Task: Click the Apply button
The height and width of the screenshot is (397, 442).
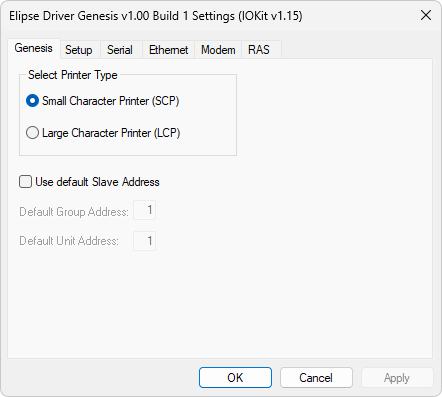Action: click(x=397, y=378)
